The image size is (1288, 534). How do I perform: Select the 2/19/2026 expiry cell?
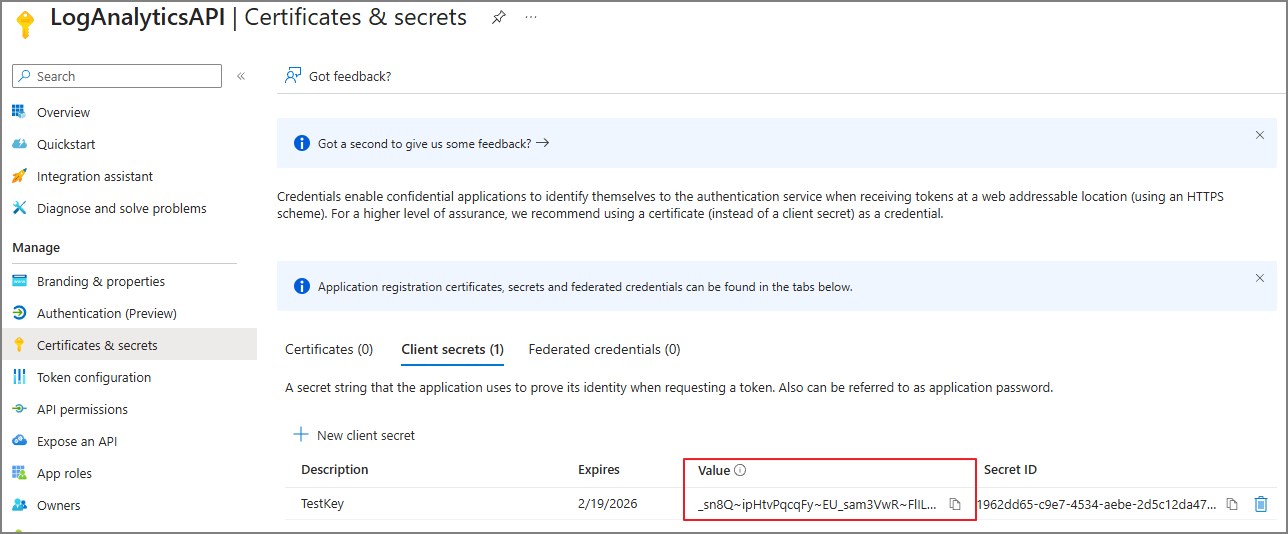607,504
